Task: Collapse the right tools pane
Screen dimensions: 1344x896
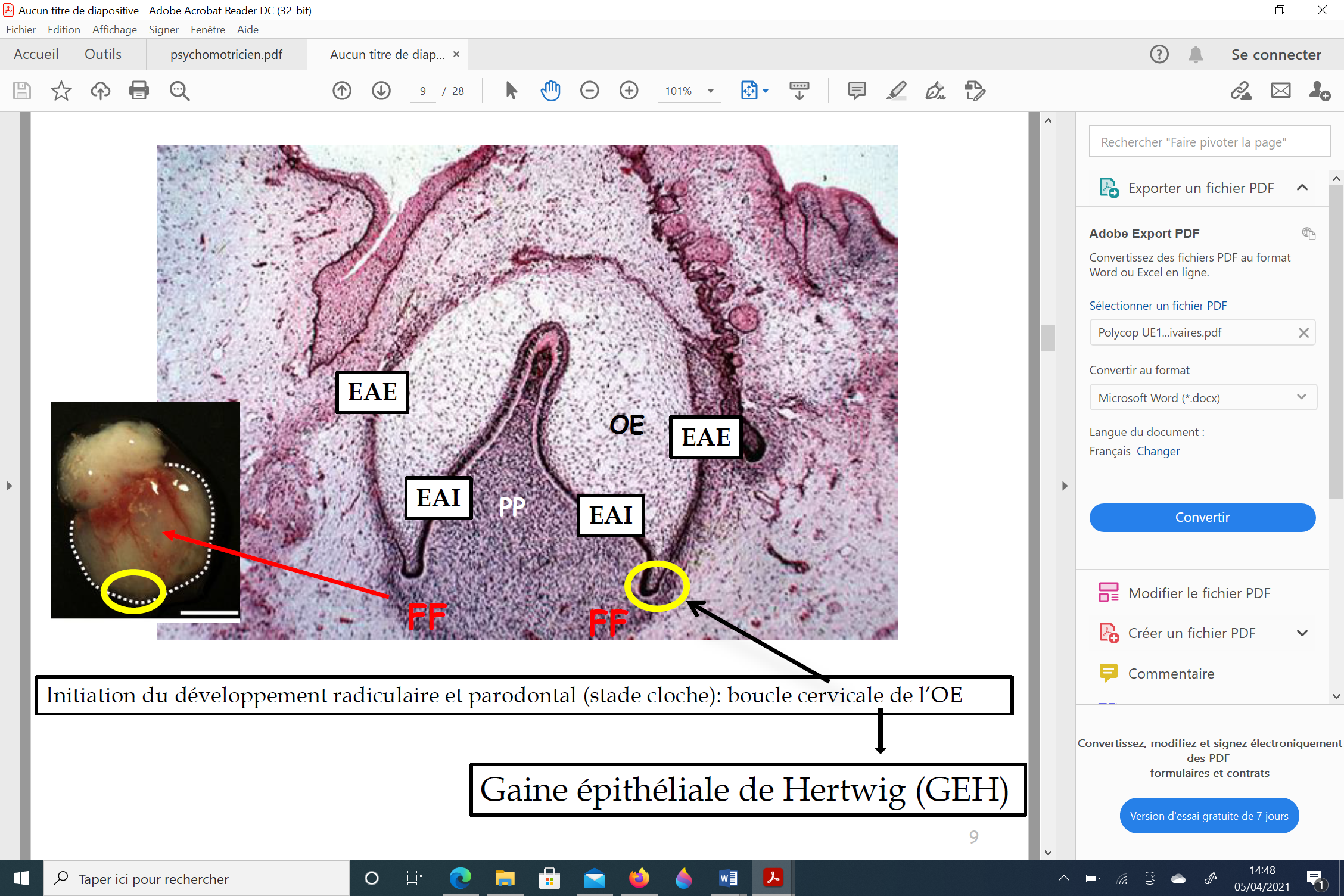Action: click(1065, 486)
